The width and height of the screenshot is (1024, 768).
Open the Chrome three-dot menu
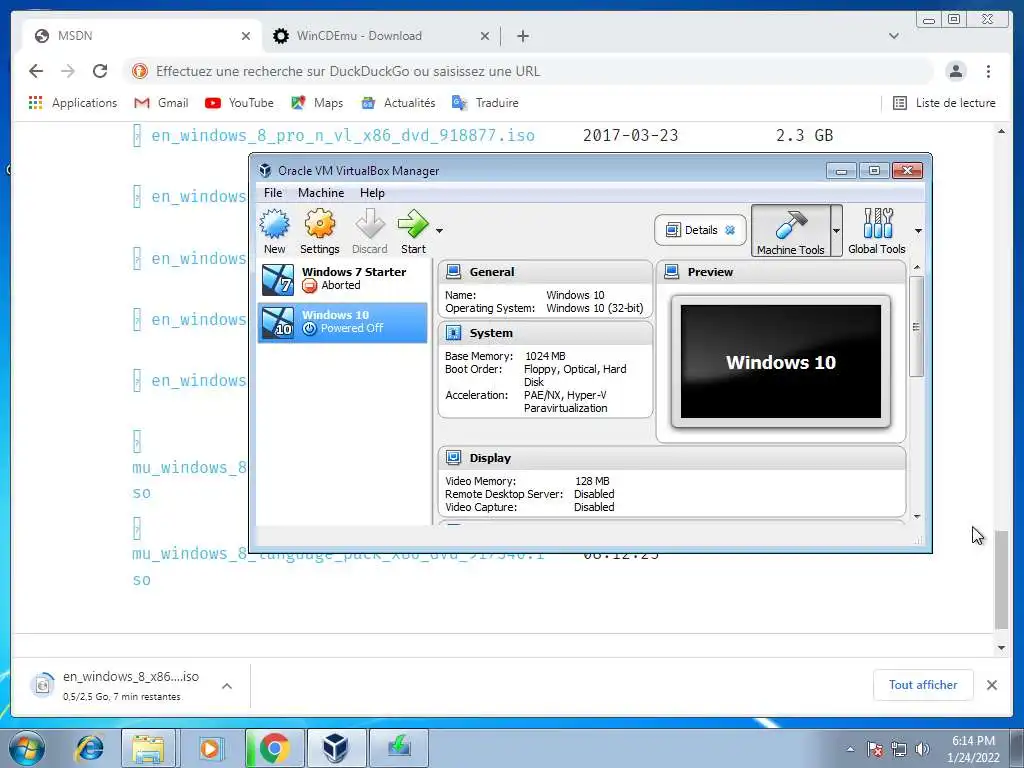(988, 71)
